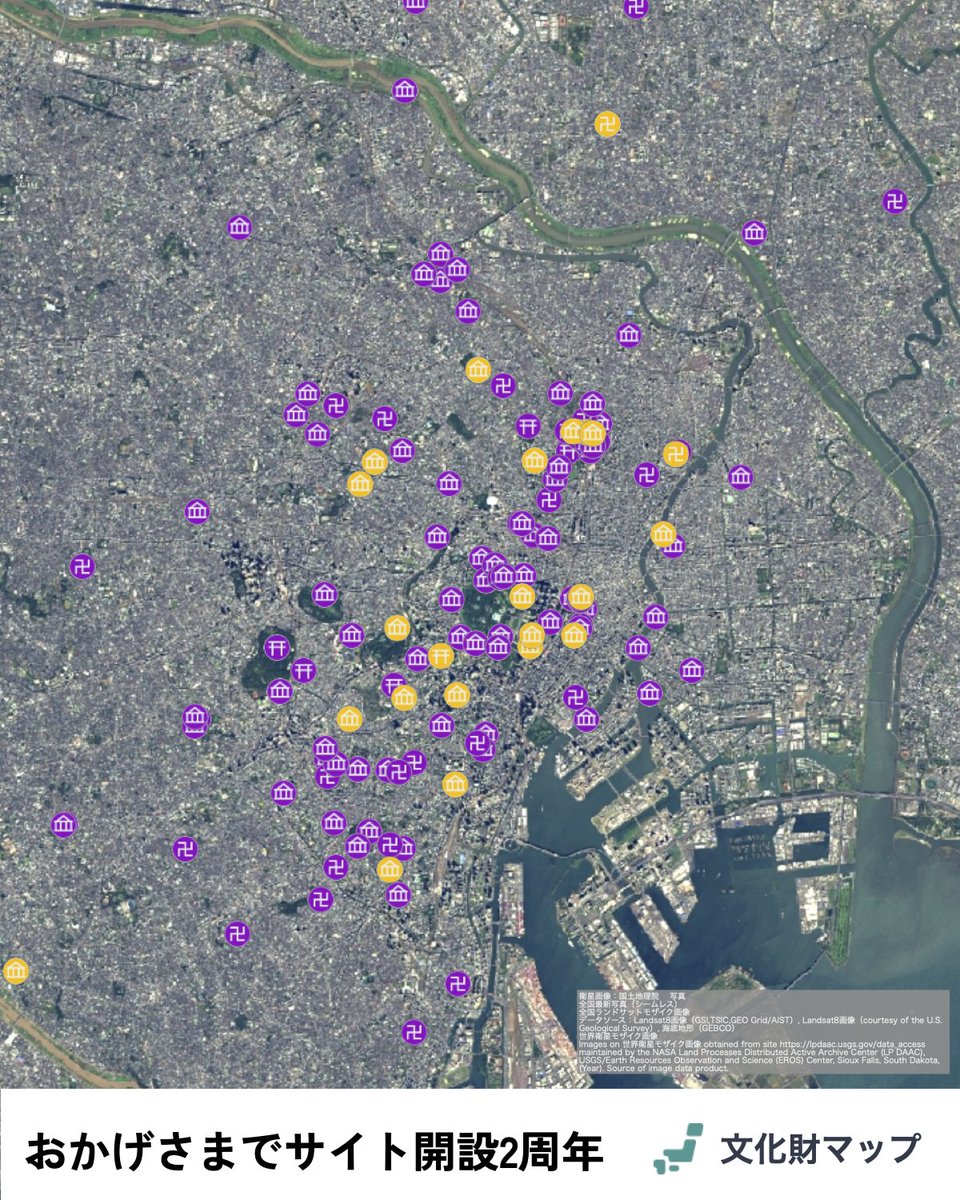This screenshot has width=960, height=1200.
Task: Click attribution line 衛星画像：国土地理院 写真
Action: coord(632,997)
